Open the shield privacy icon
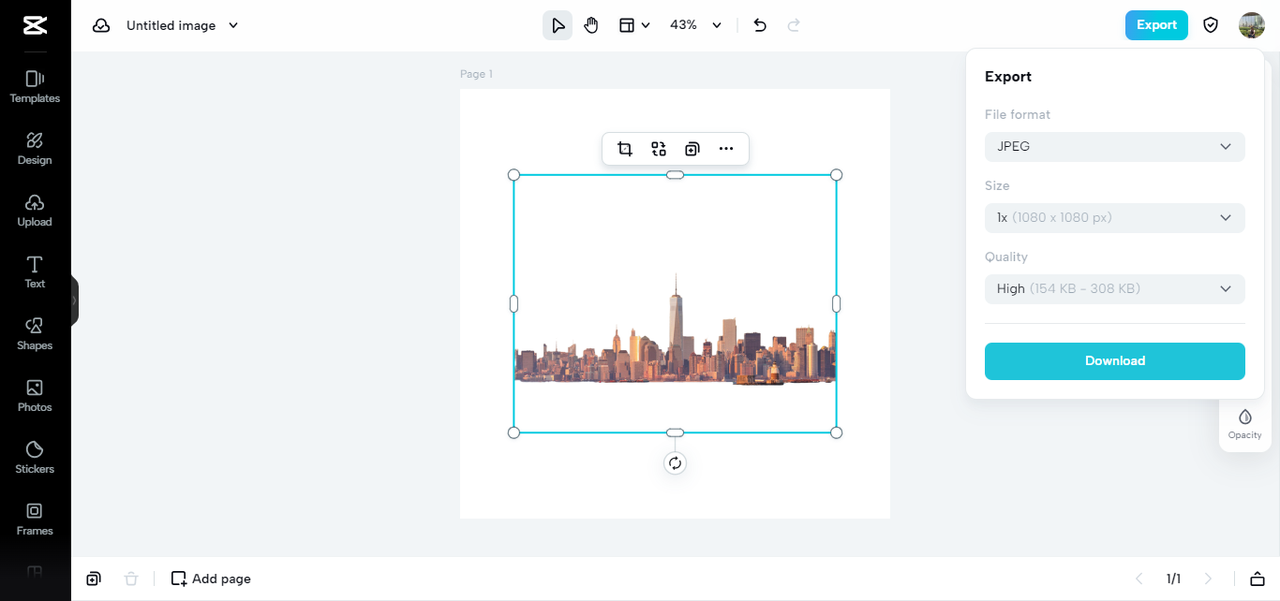 1211,25
